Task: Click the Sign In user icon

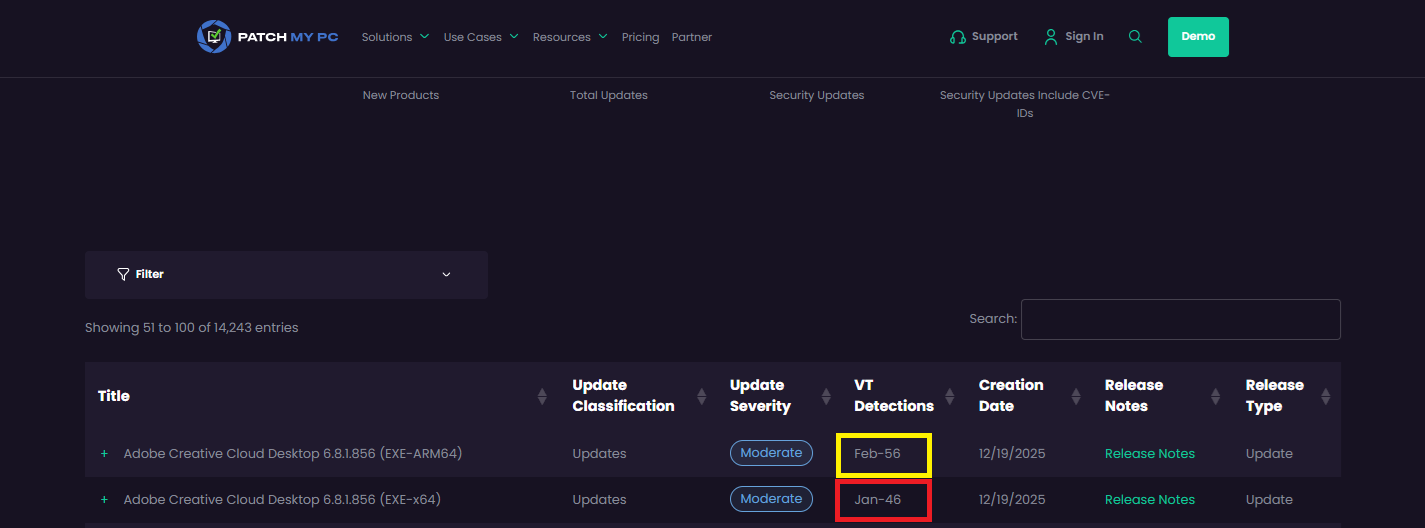Action: 1050,37
